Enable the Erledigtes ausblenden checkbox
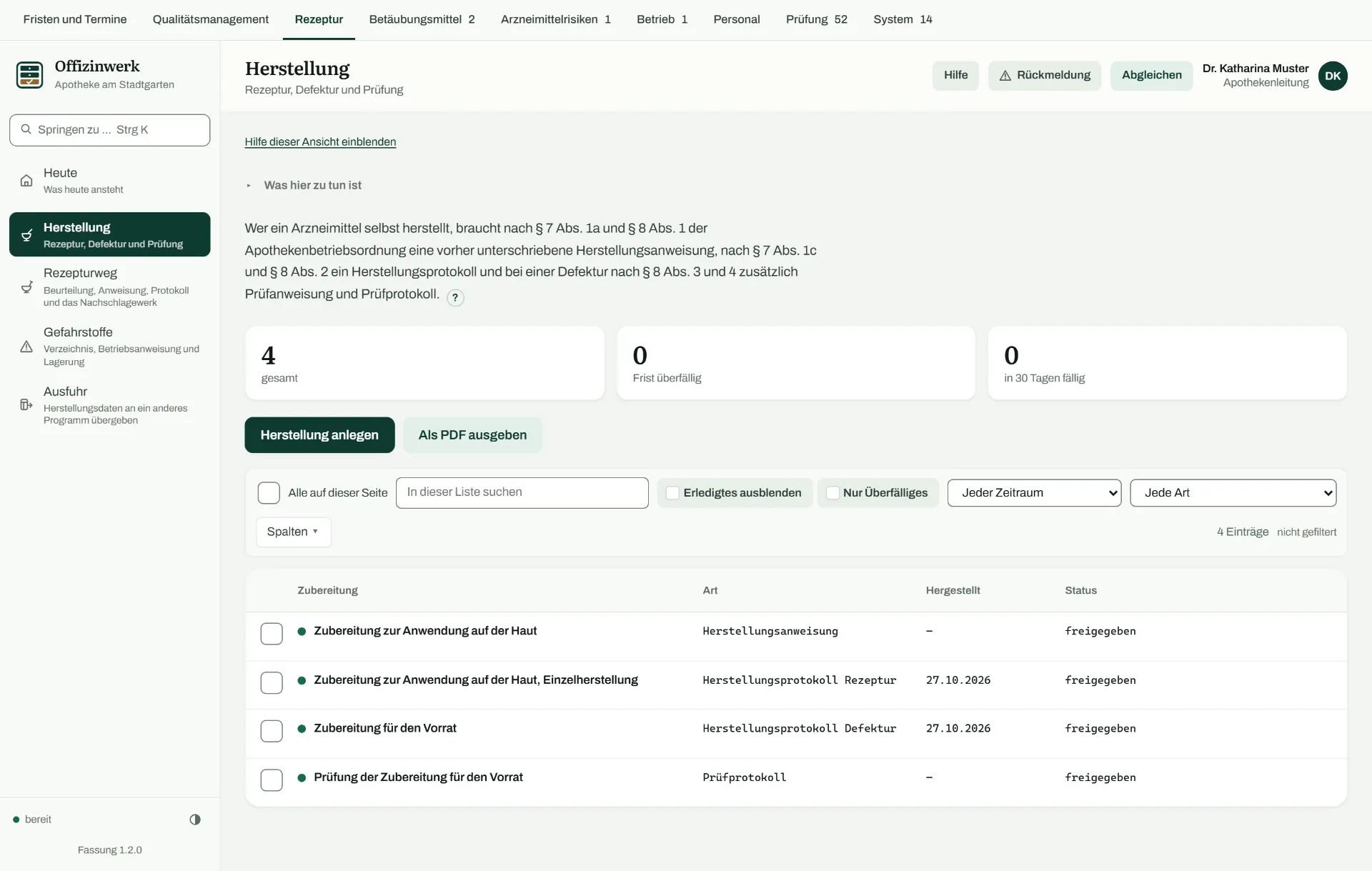This screenshot has width=1372, height=871. click(672, 493)
